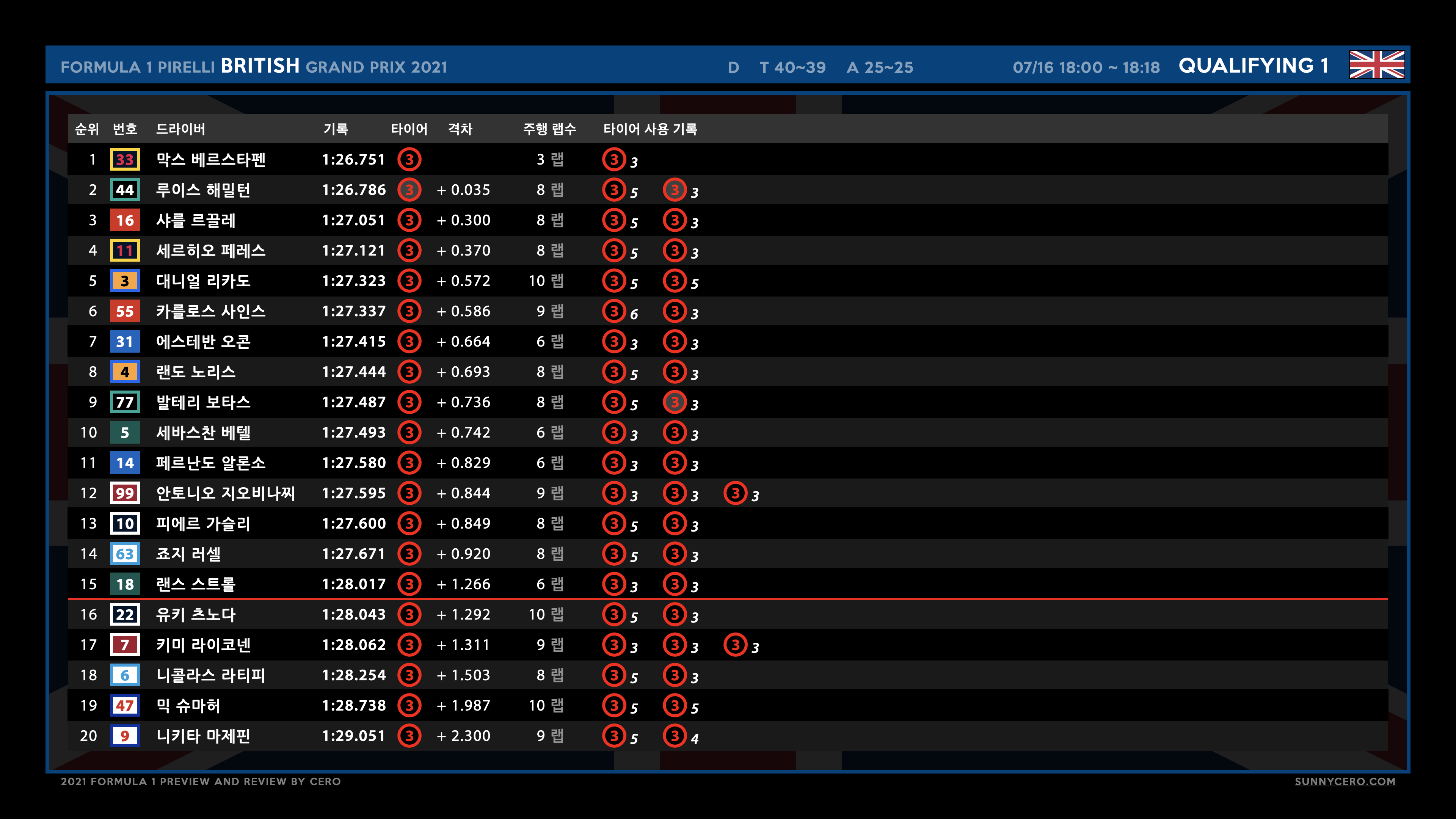
Task: Click car number badge 11 in row 4
Action: [x=125, y=250]
